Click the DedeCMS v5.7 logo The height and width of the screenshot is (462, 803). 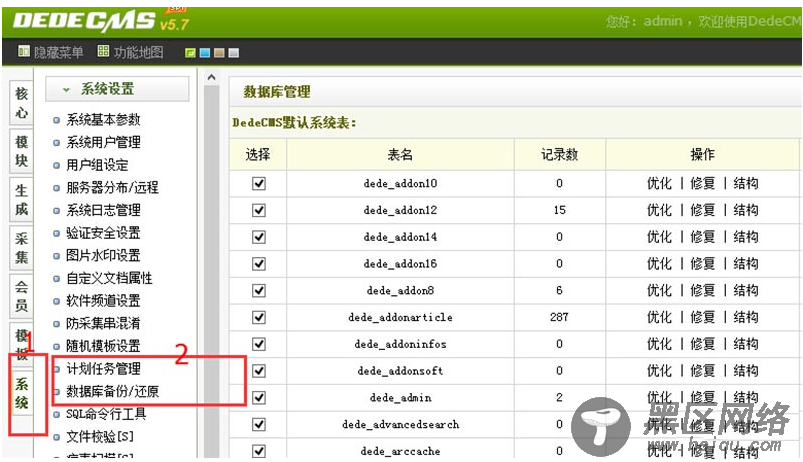tap(101, 20)
